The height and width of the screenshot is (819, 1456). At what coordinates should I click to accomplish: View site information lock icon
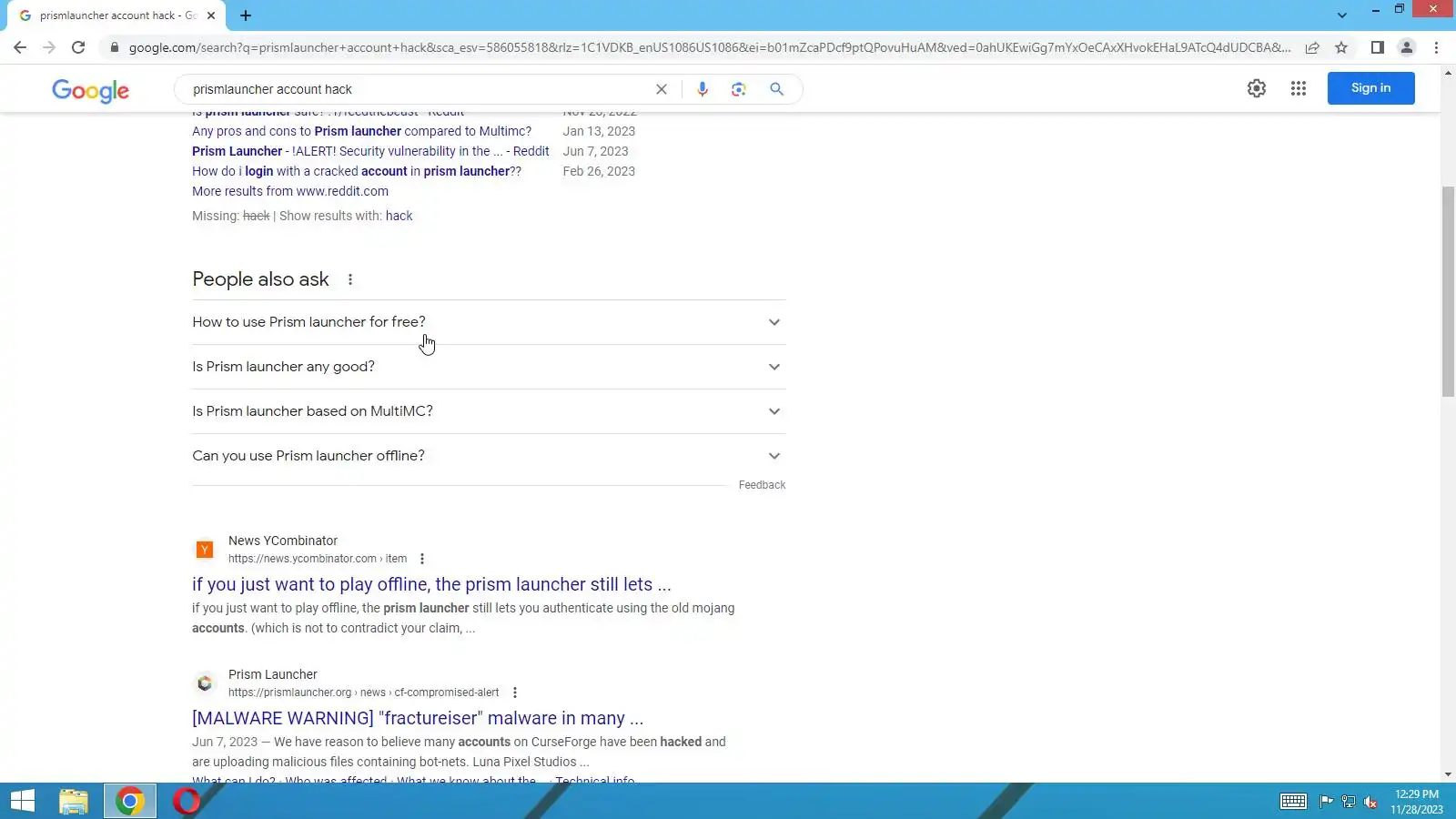[115, 47]
